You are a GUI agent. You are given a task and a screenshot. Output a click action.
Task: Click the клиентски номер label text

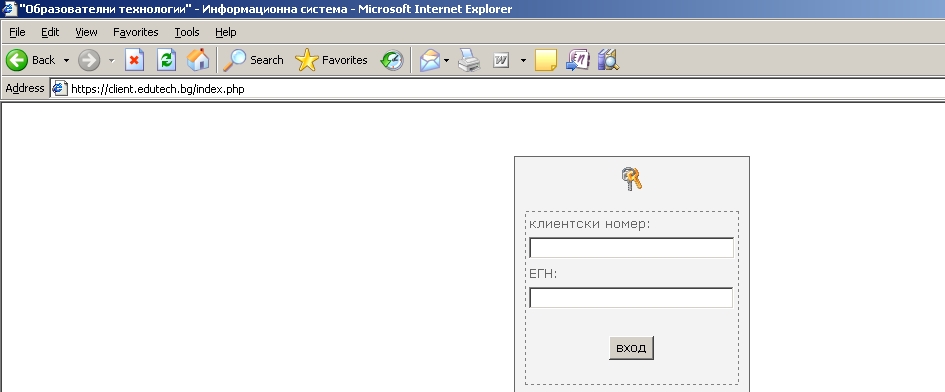[x=590, y=224]
